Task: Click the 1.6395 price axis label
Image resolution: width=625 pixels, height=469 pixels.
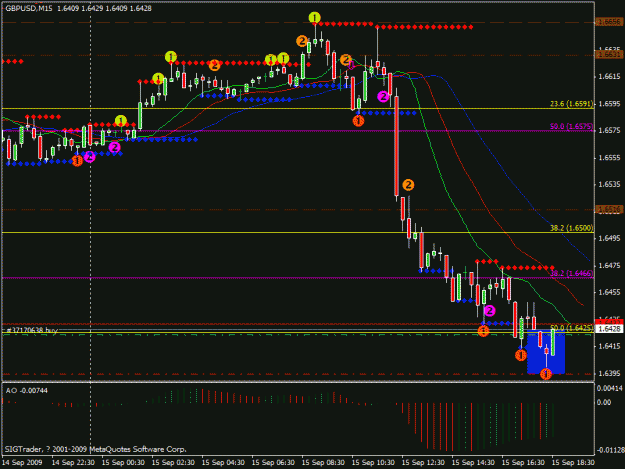Action: (609, 373)
